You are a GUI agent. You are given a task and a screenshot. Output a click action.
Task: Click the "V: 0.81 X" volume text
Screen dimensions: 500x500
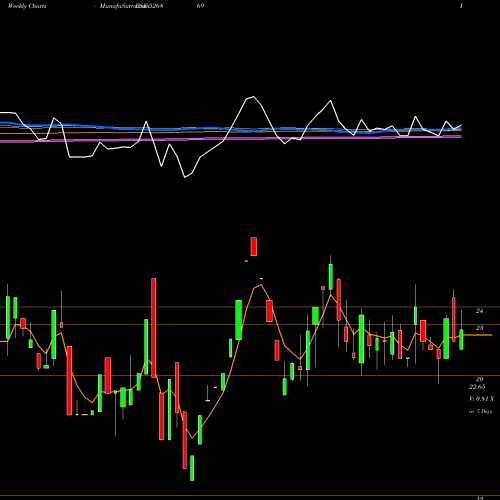[x=481, y=399]
